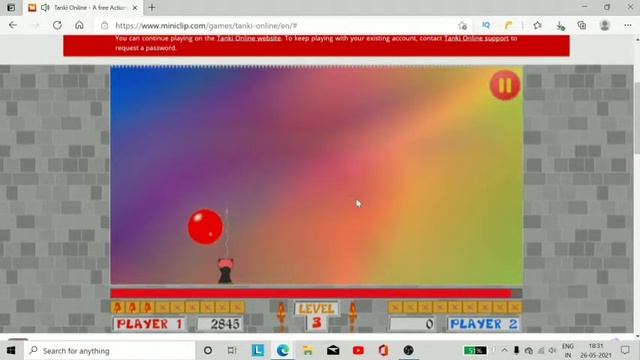640x360 pixels.
Task: Click the red time remaining bar
Action: (311, 293)
